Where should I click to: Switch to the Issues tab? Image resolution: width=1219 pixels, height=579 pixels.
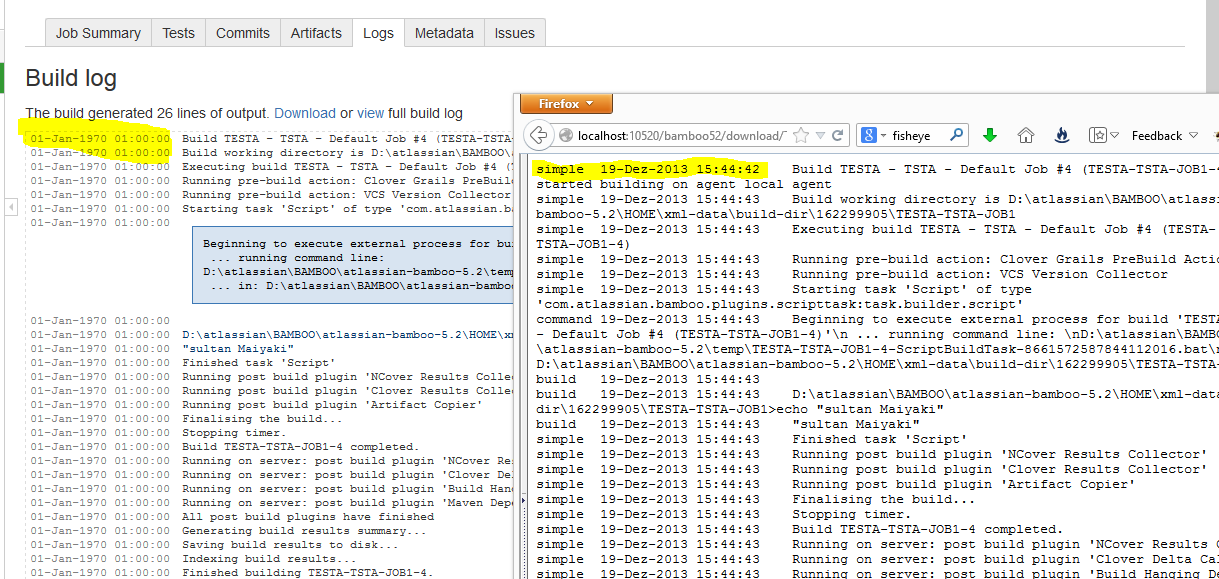tap(515, 33)
